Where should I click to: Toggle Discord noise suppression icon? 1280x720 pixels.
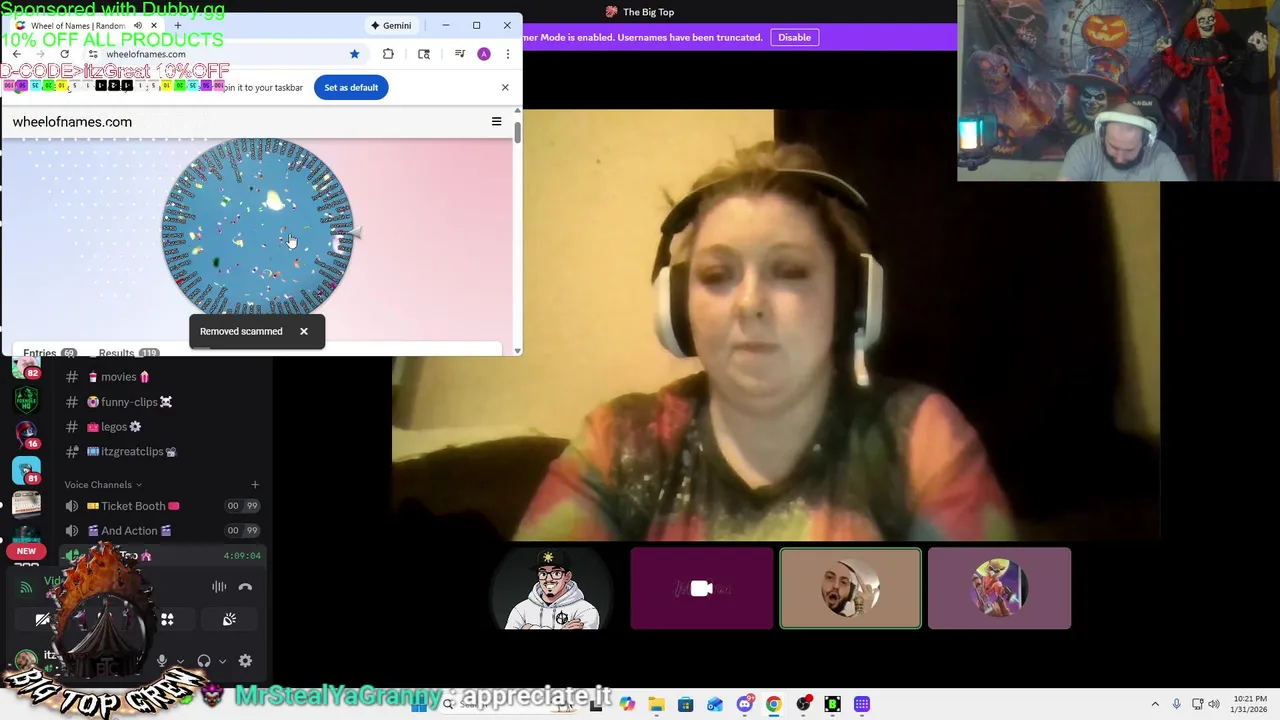click(x=219, y=587)
